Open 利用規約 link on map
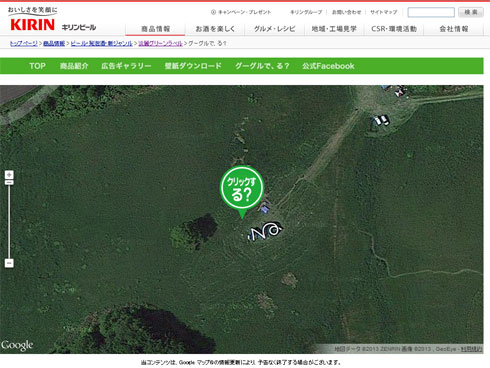The image size is (490, 368). pyautogui.click(x=471, y=349)
